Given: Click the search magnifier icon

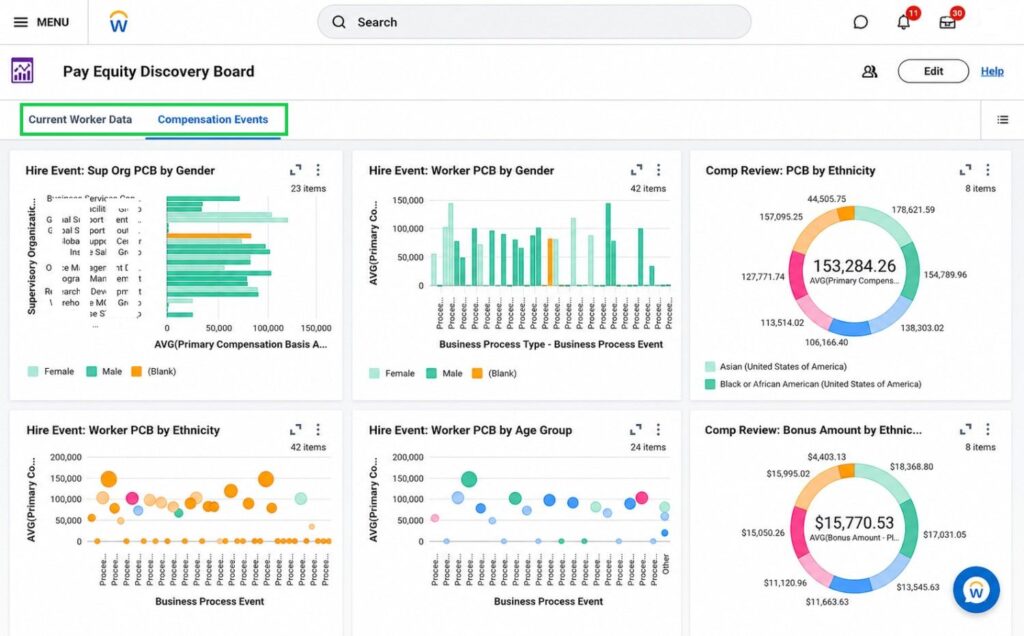Looking at the screenshot, I should [x=339, y=22].
